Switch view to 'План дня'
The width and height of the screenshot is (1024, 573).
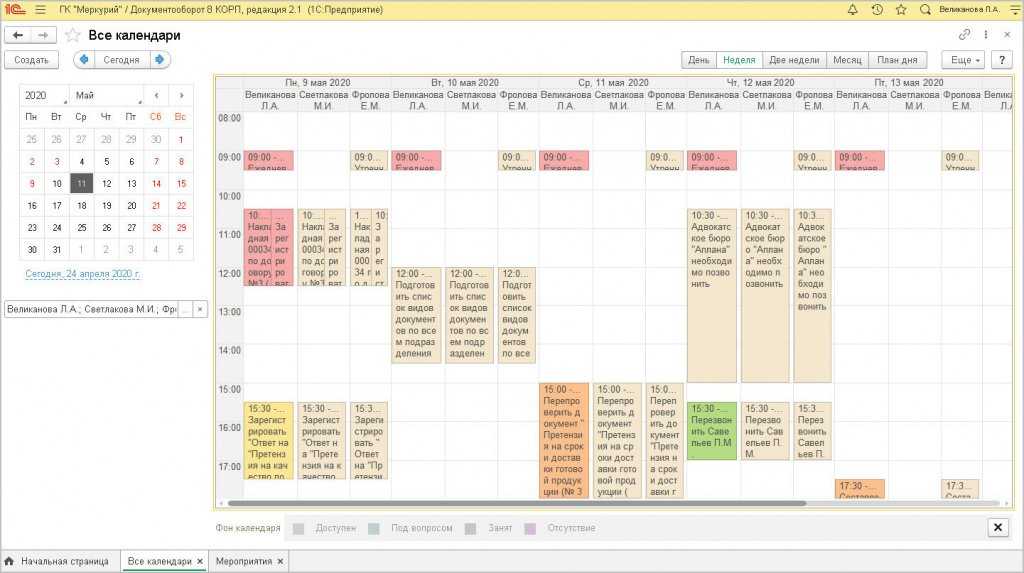[x=897, y=60]
